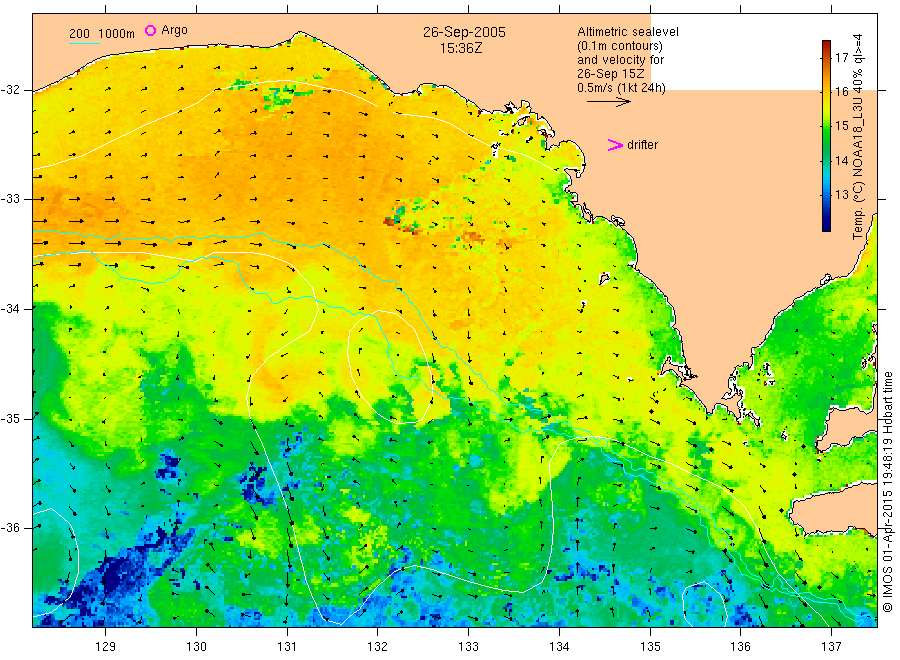The width and height of the screenshot is (900, 660).
Task: Click the magenta Argo circle marker in legend
Action: pos(150,30)
